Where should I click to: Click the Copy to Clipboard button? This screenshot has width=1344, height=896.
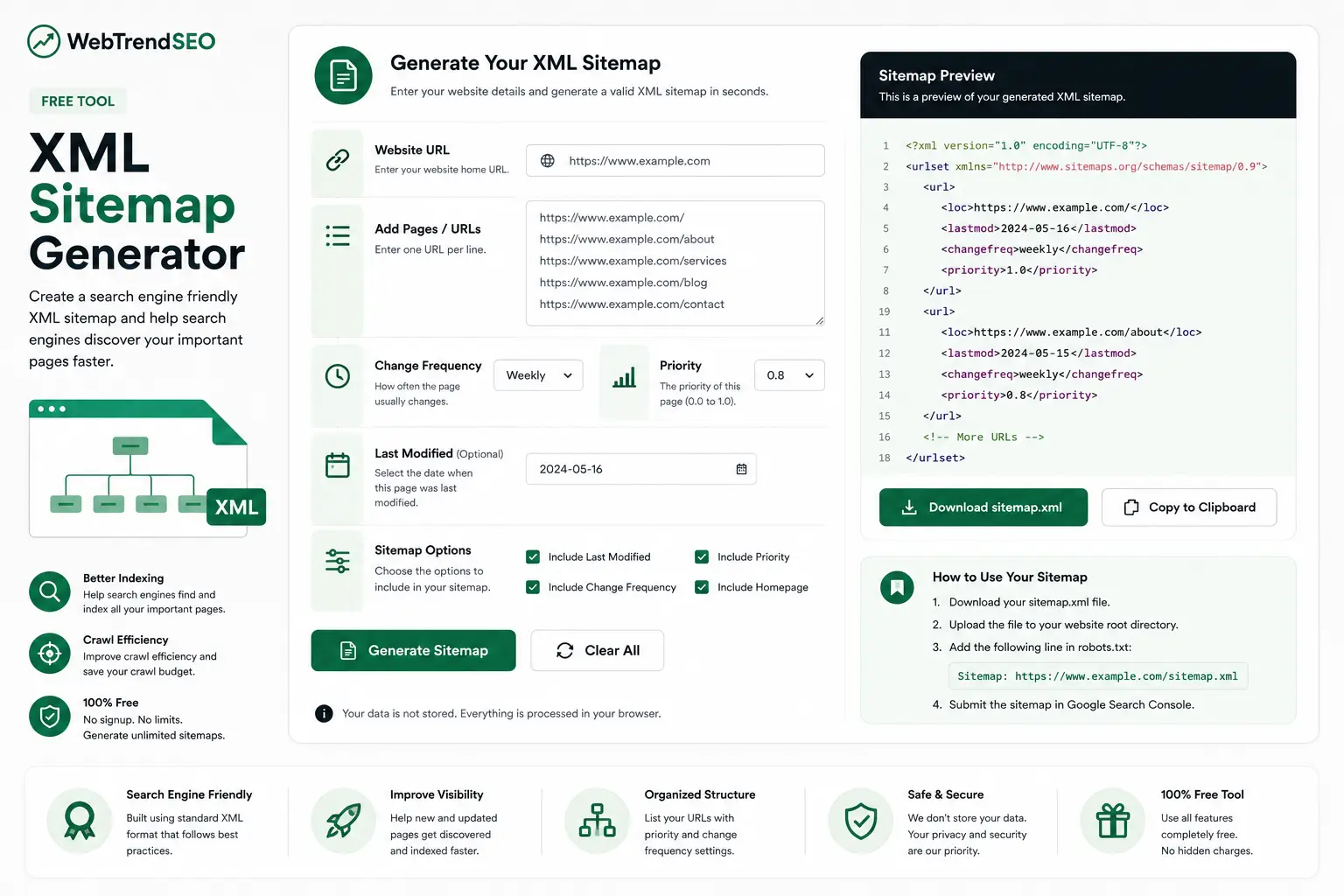(1189, 507)
